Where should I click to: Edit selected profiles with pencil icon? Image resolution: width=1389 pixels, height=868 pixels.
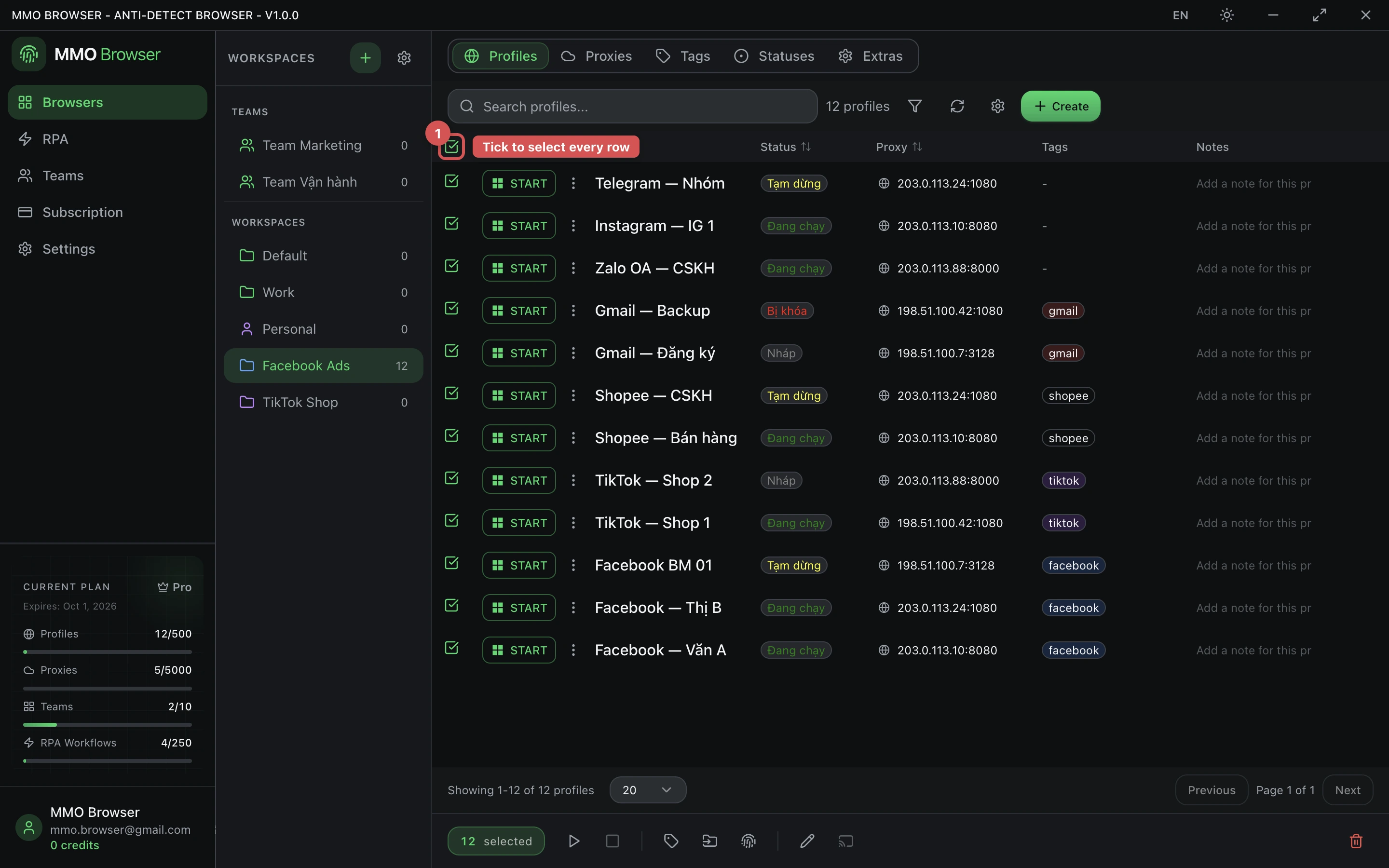[807, 841]
